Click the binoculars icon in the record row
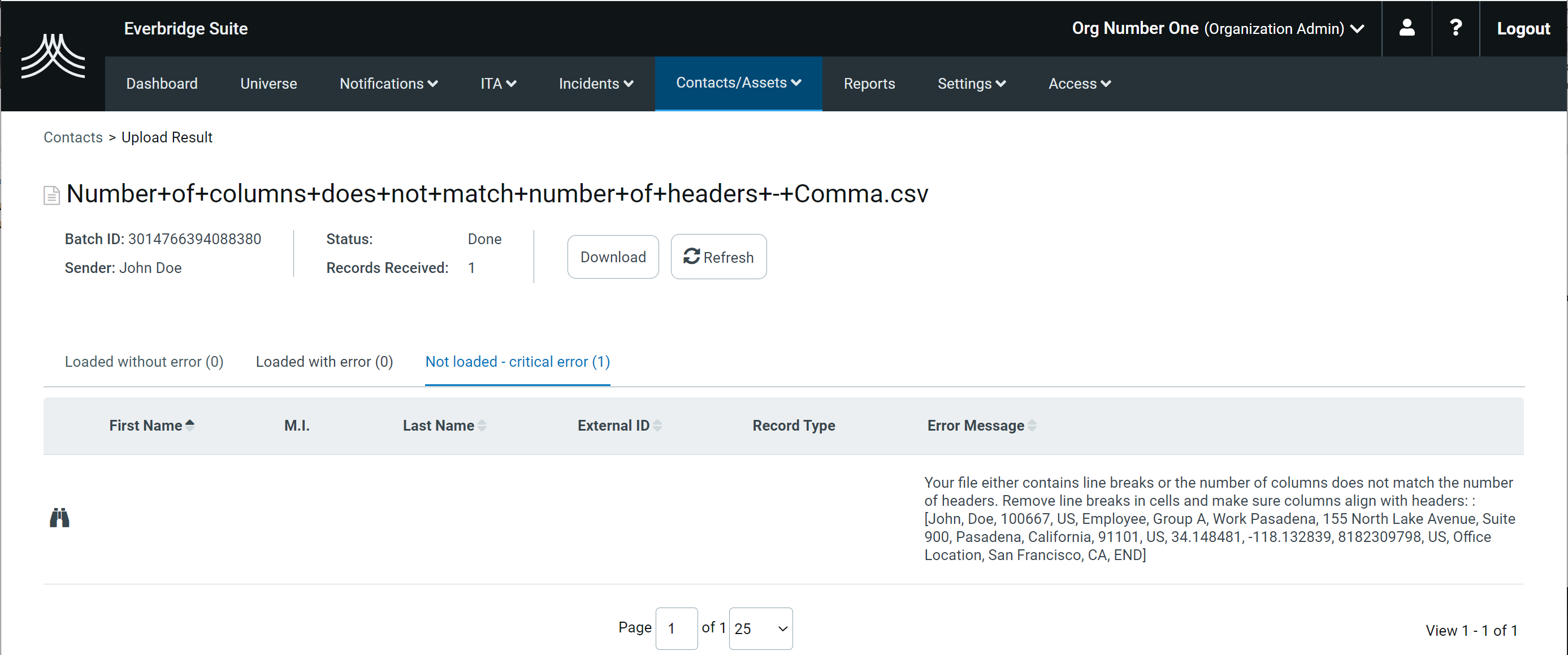Viewport: 1568px width, 655px height. 59,518
